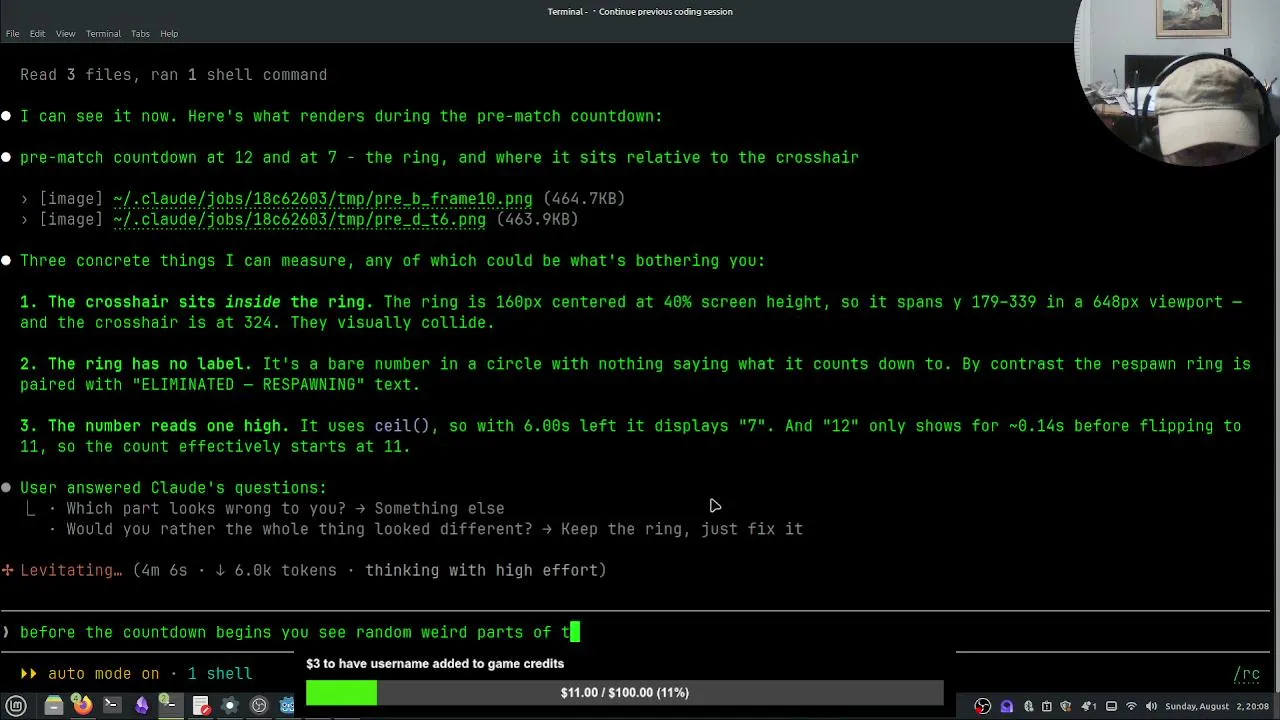Switch to OBS Studio in the taskbar
Viewport: 1280px width, 720px height.
click(x=259, y=705)
